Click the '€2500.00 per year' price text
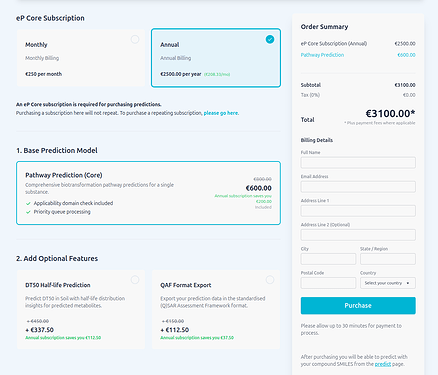Viewport: 438px width, 375px height. [181, 74]
